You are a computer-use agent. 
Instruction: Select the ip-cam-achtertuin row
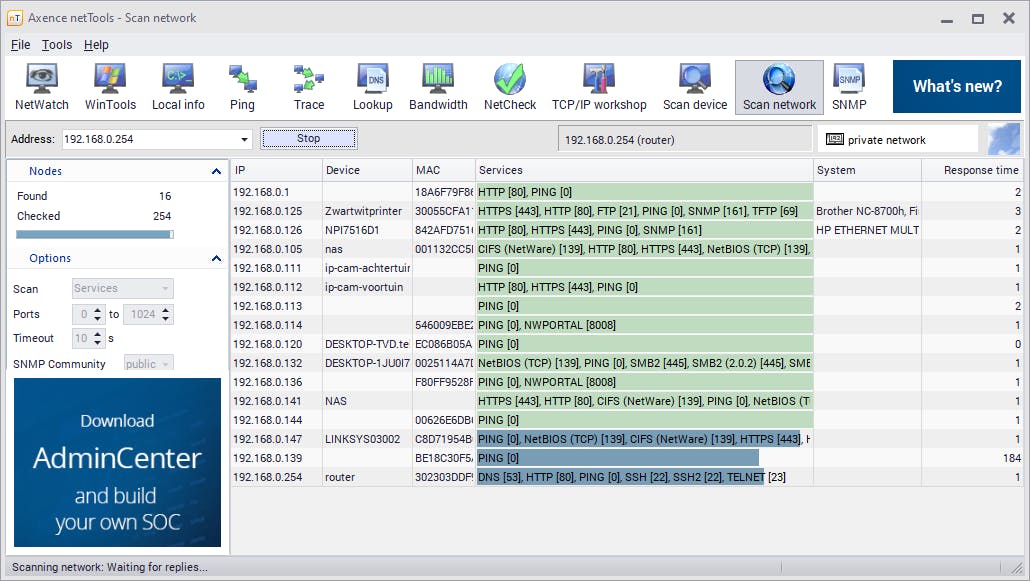click(627, 268)
